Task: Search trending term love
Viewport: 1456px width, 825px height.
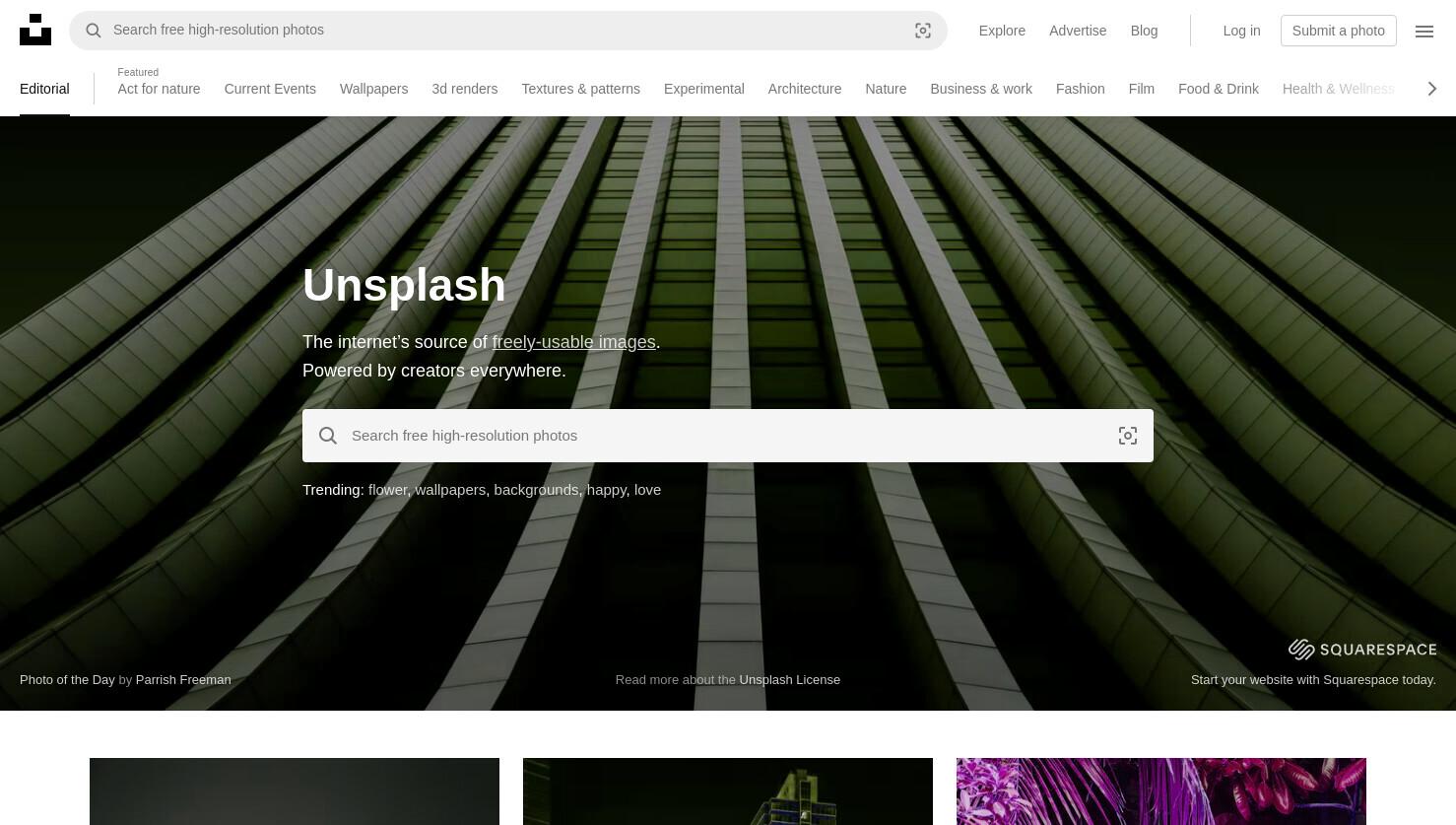Action: (647, 490)
